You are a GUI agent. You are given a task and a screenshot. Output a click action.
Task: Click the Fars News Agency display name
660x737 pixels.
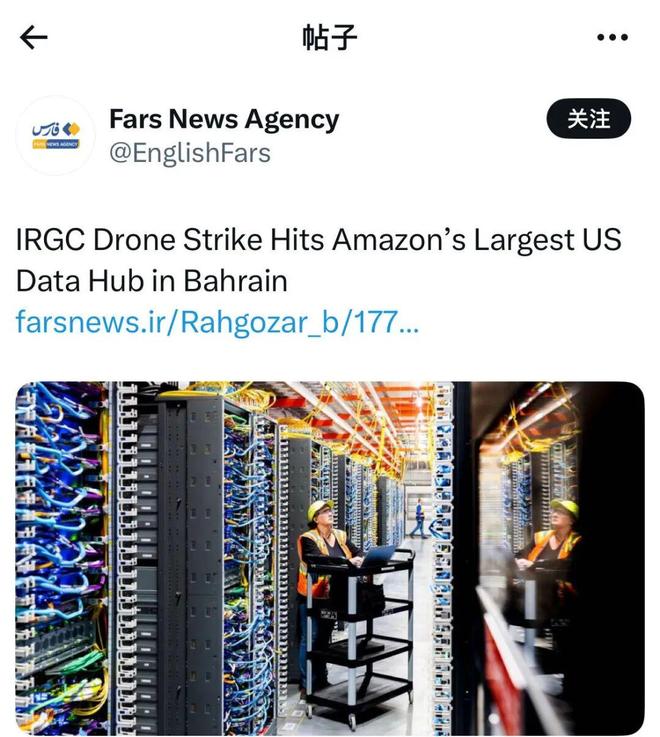click(x=224, y=119)
